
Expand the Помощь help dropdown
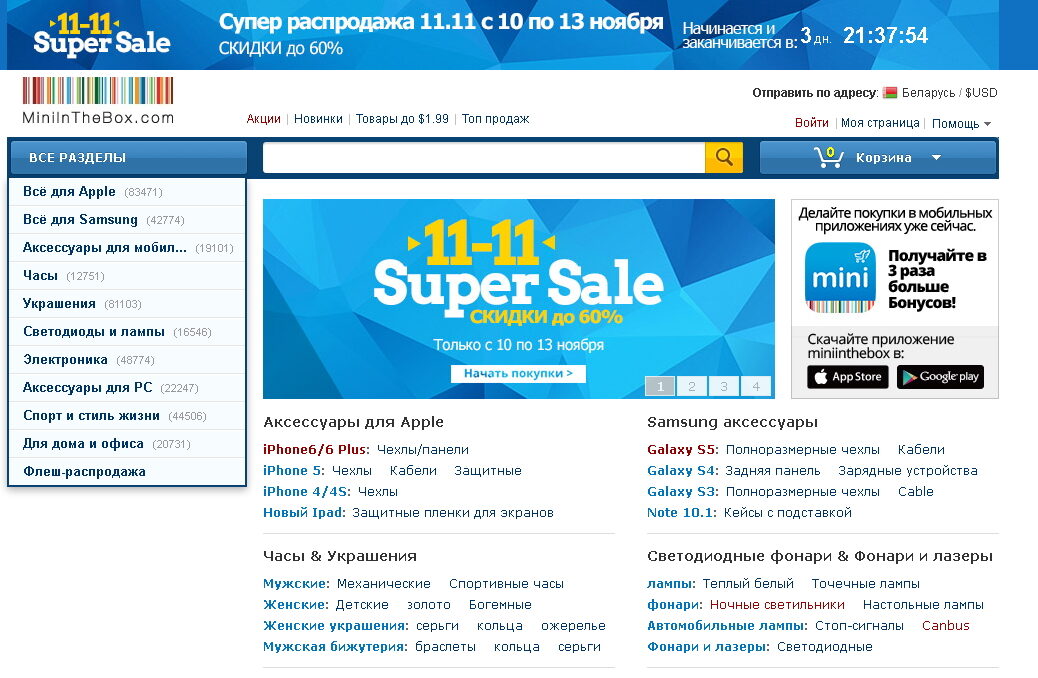coord(961,124)
